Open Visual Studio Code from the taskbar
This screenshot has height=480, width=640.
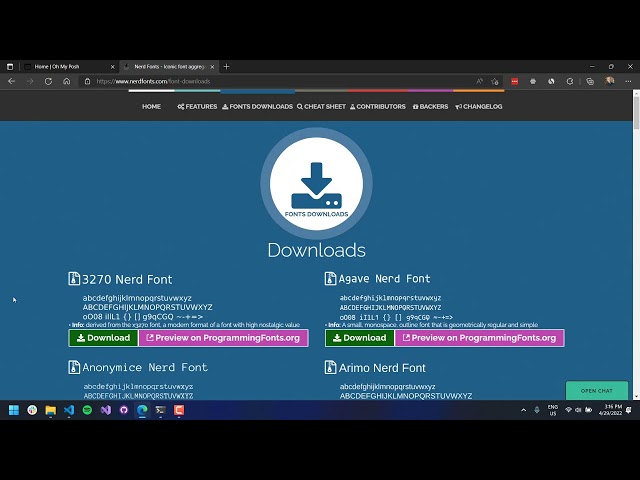point(69,410)
